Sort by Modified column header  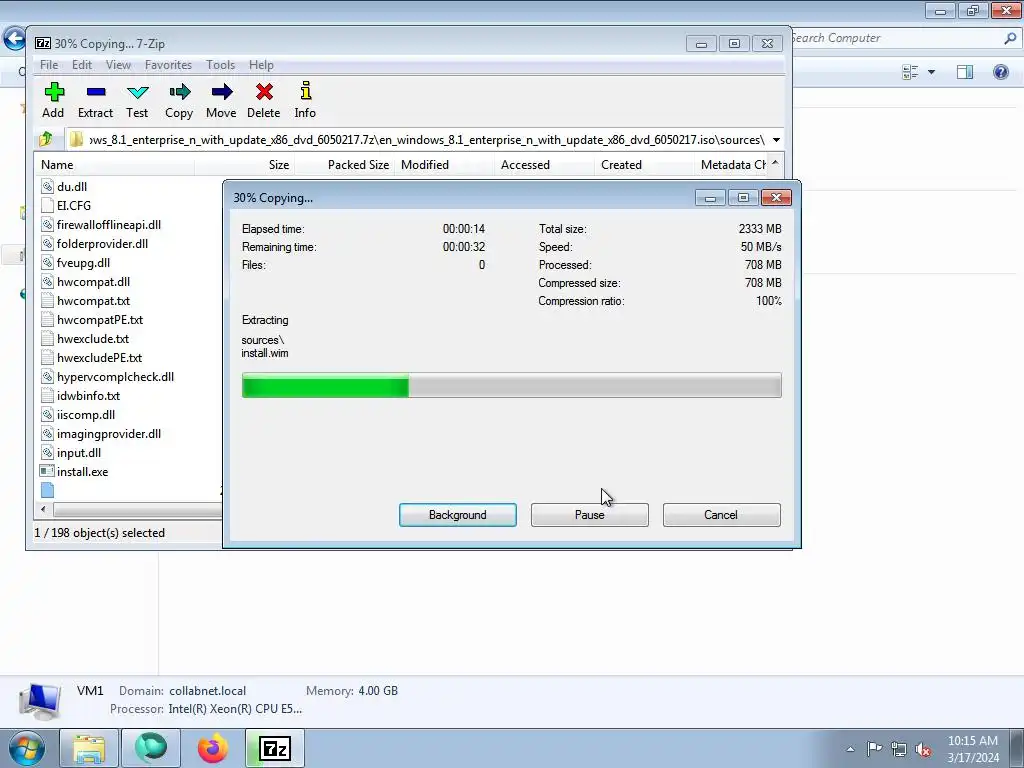point(445,165)
